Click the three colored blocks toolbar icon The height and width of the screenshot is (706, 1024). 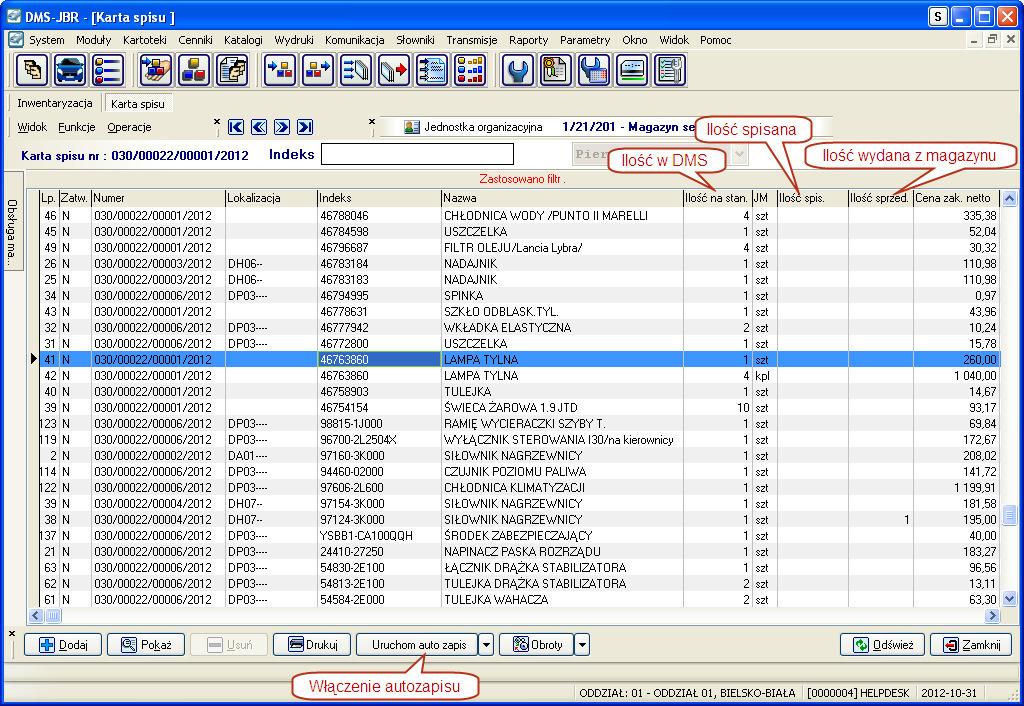pos(194,70)
